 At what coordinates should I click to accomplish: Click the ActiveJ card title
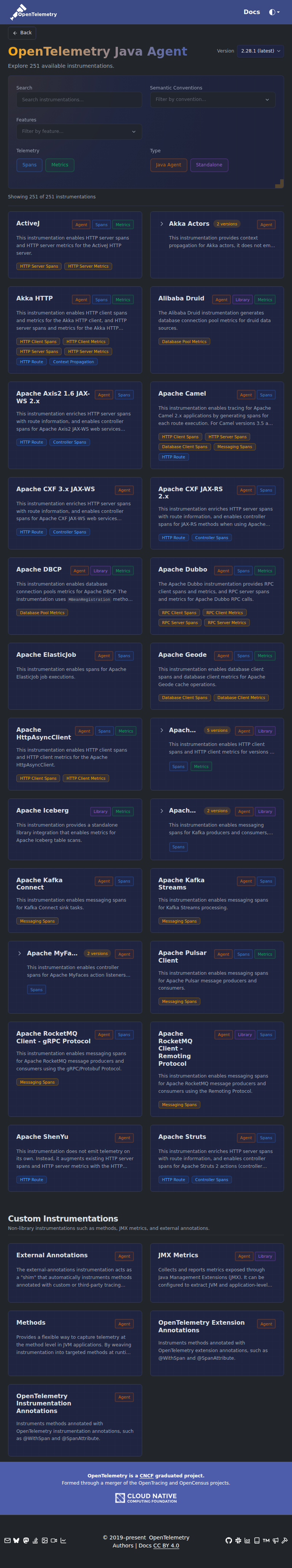28,224
